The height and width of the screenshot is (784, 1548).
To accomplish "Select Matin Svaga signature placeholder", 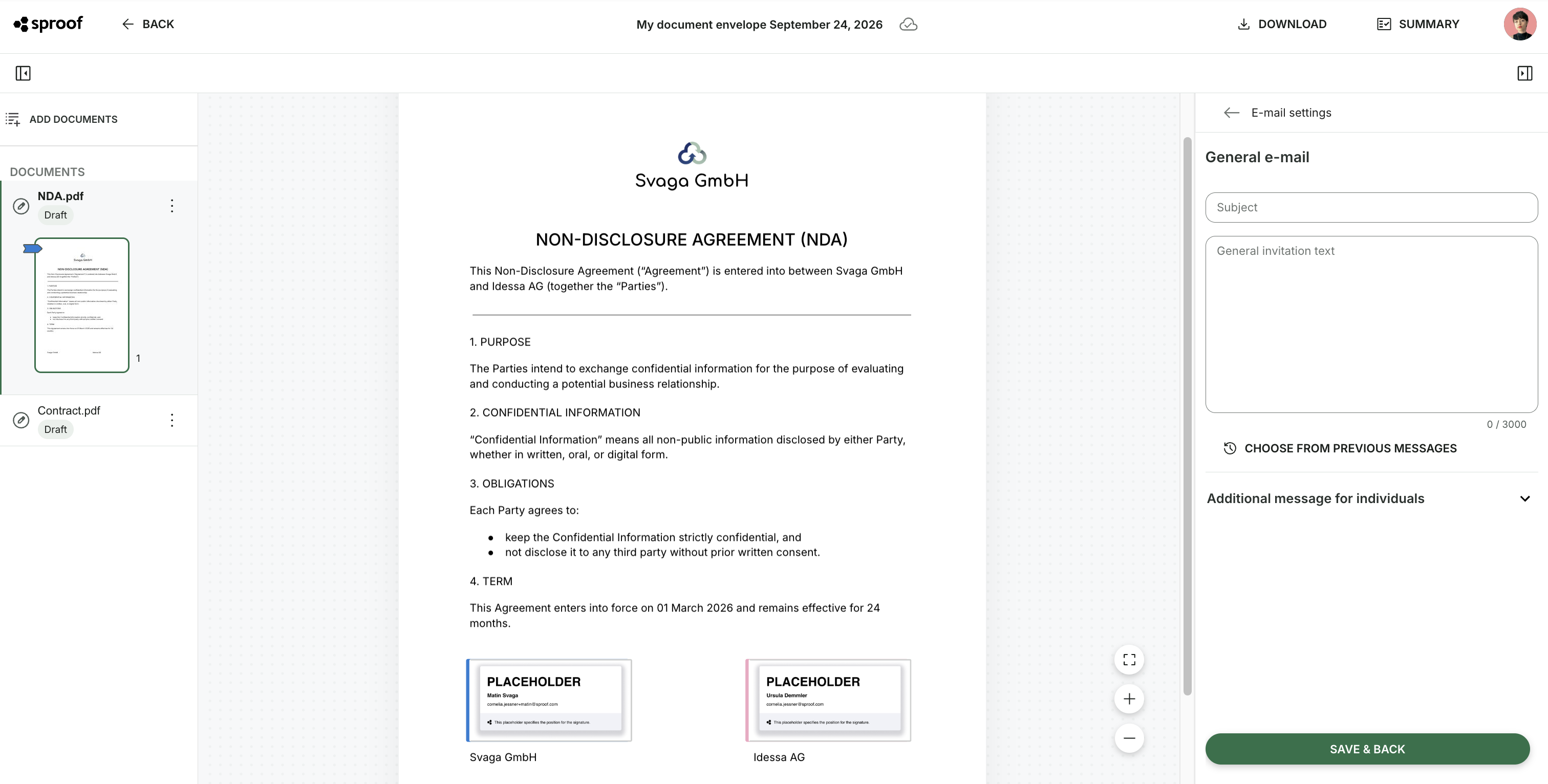I will [549, 700].
